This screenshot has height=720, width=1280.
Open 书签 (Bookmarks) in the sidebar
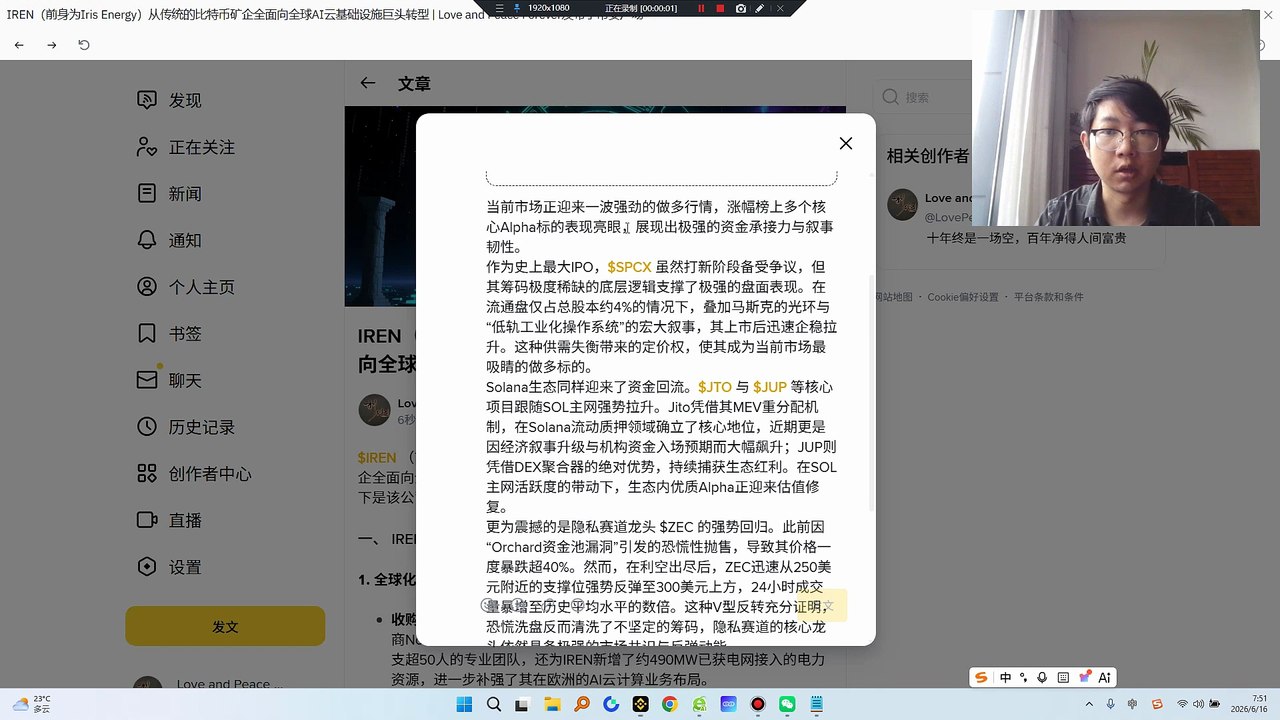[x=170, y=334]
